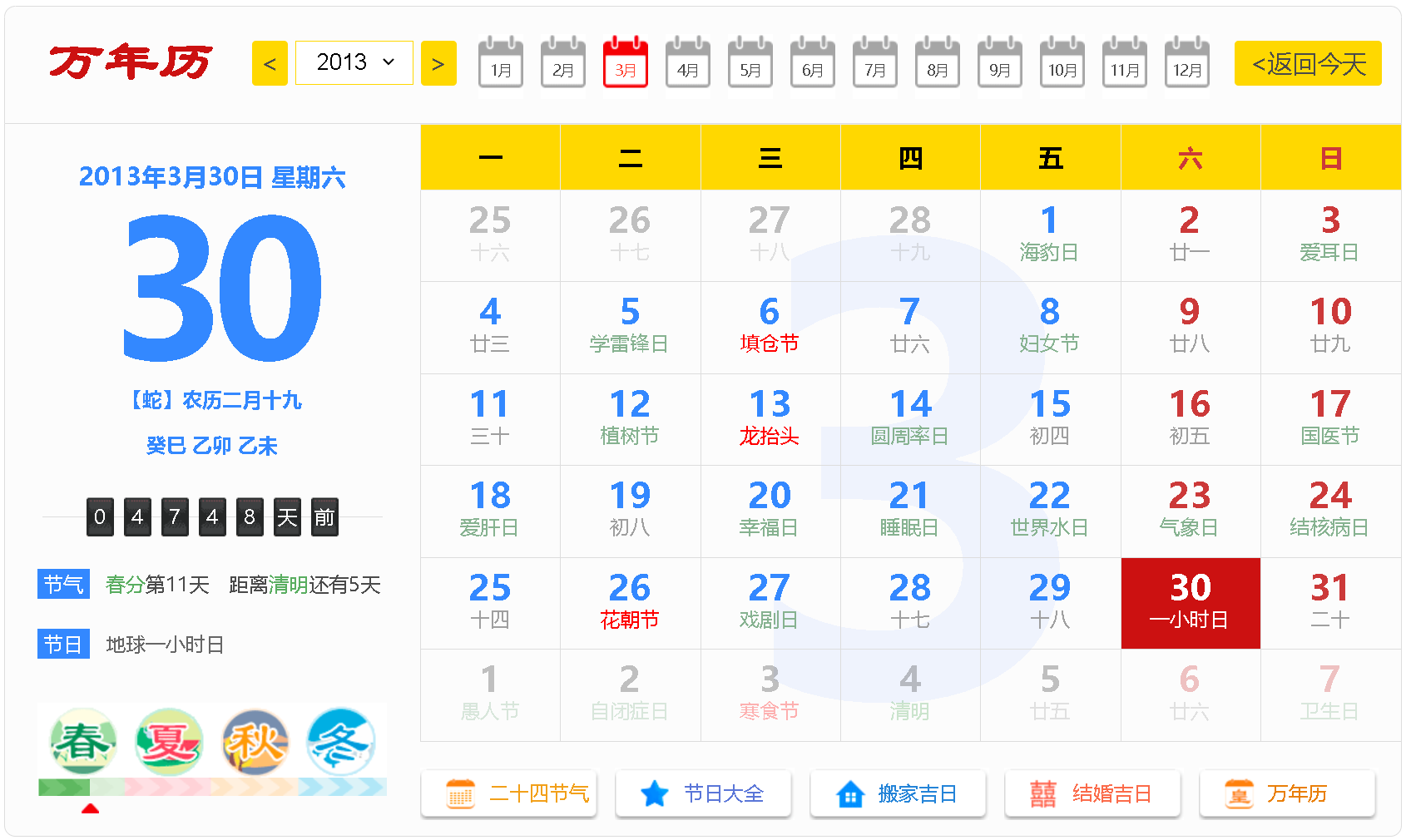Viewport: 1406px width, 840px height.
Task: Advance to the next year arrow
Action: click(438, 63)
